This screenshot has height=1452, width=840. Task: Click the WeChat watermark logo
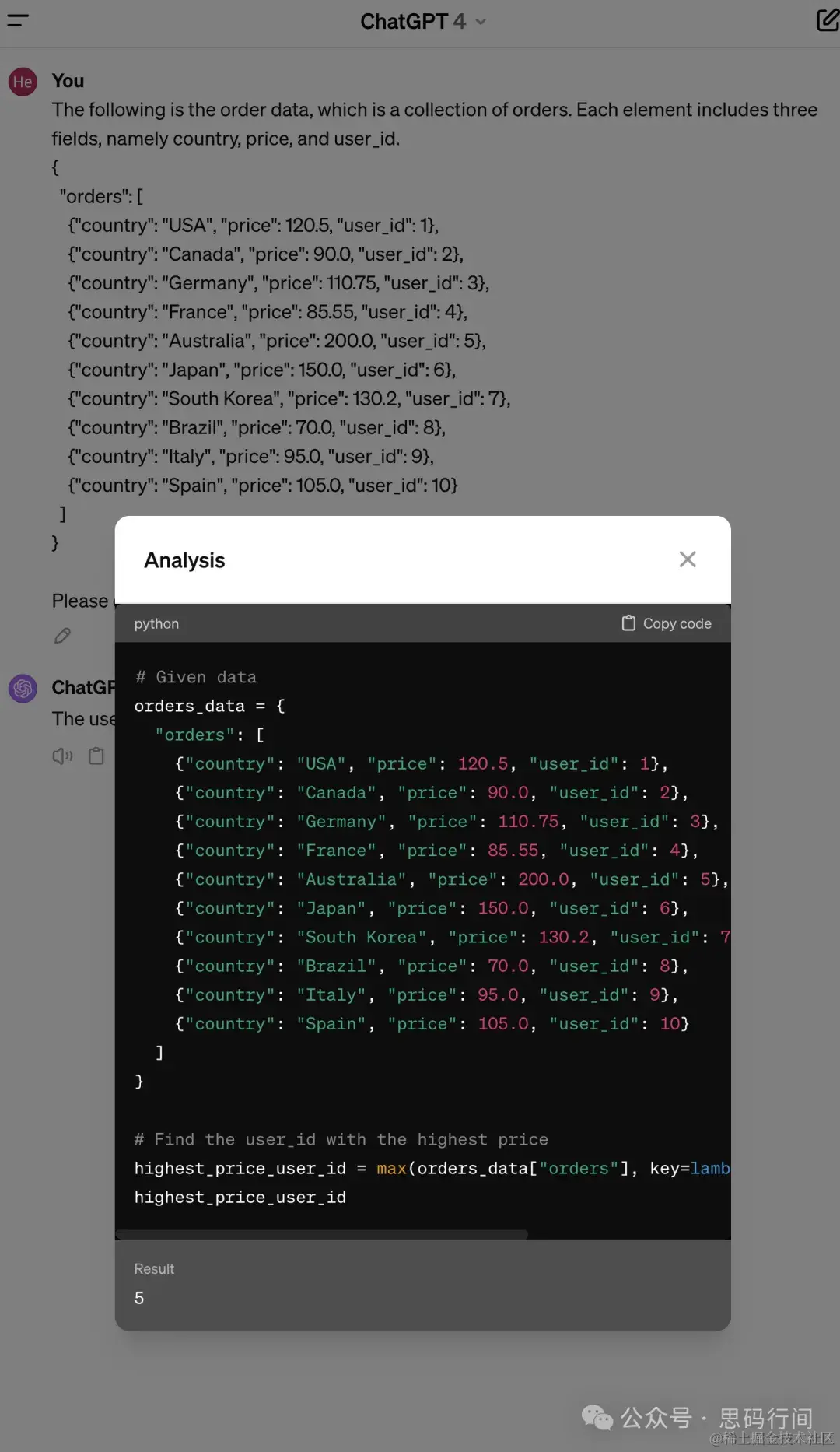click(x=597, y=1418)
